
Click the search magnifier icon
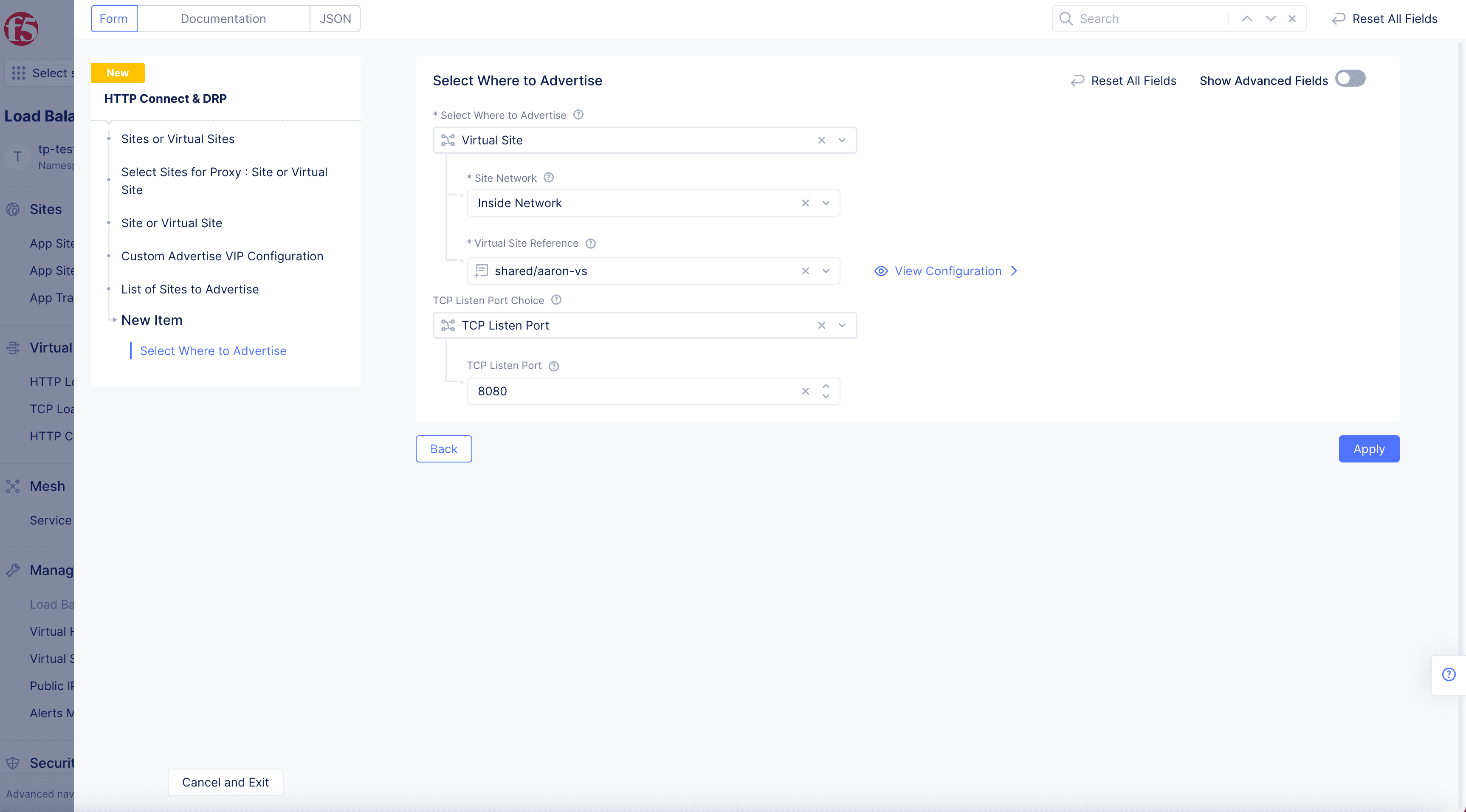(1066, 19)
